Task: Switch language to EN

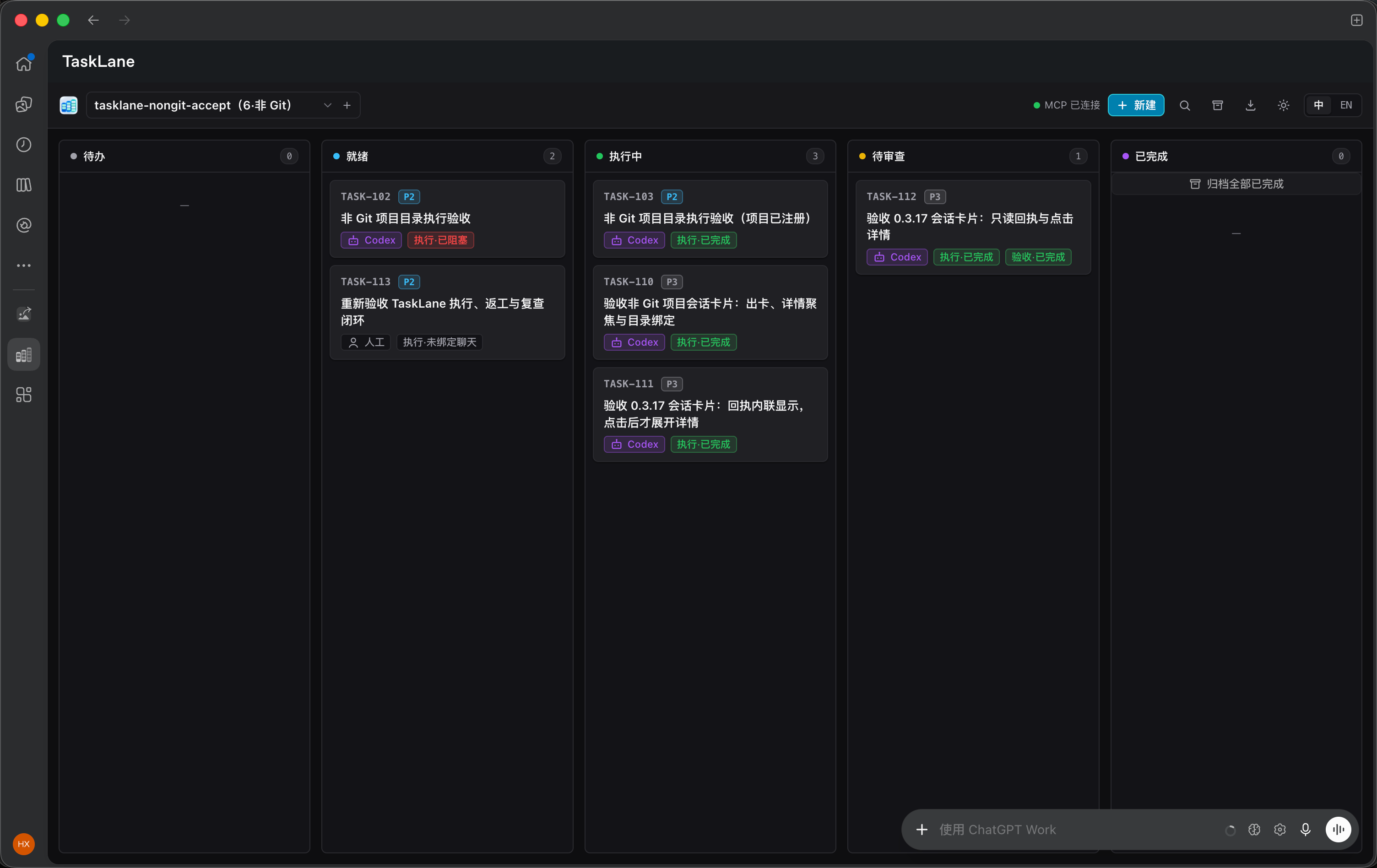Action: click(x=1346, y=105)
